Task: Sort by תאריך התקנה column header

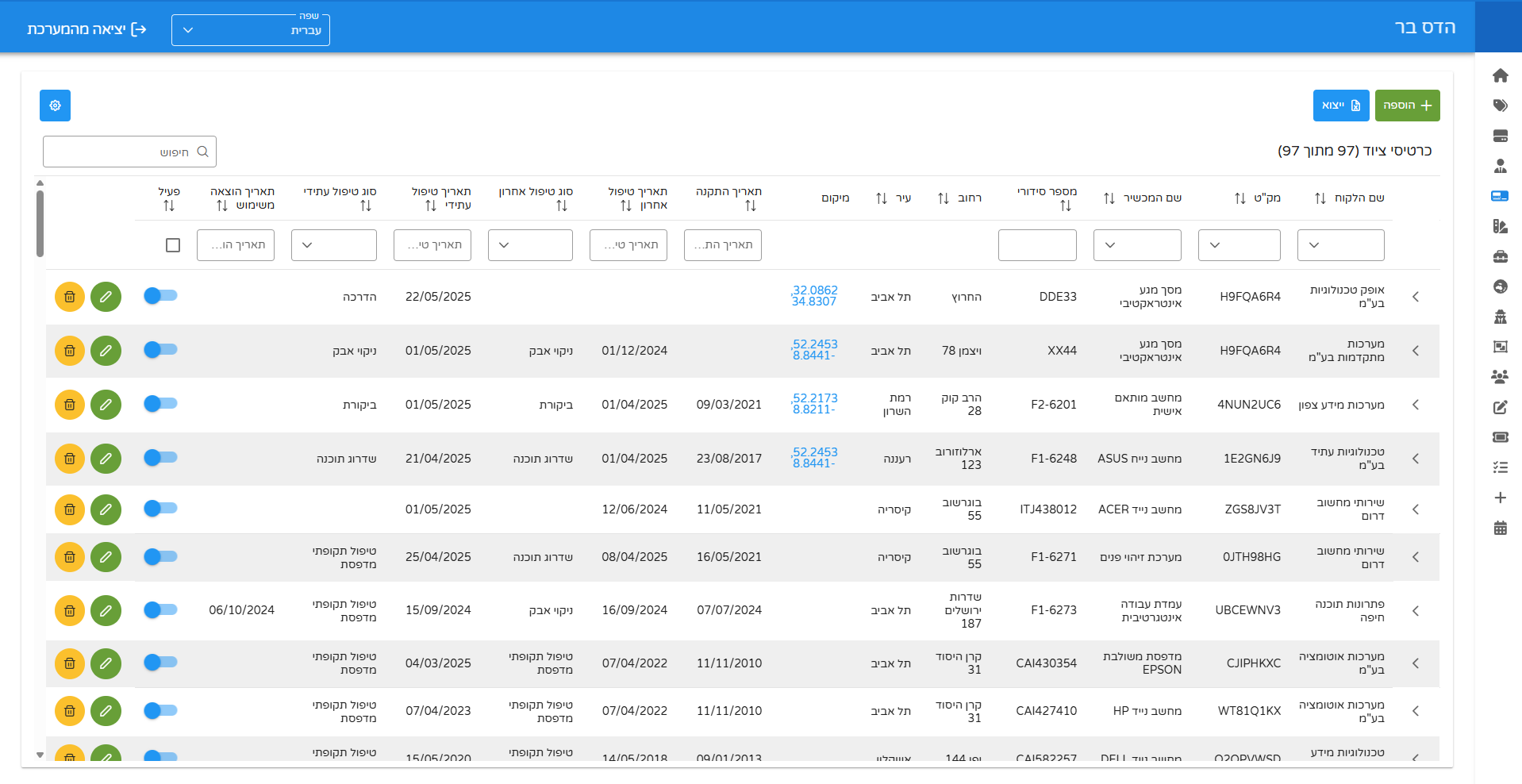Action: coord(729,198)
